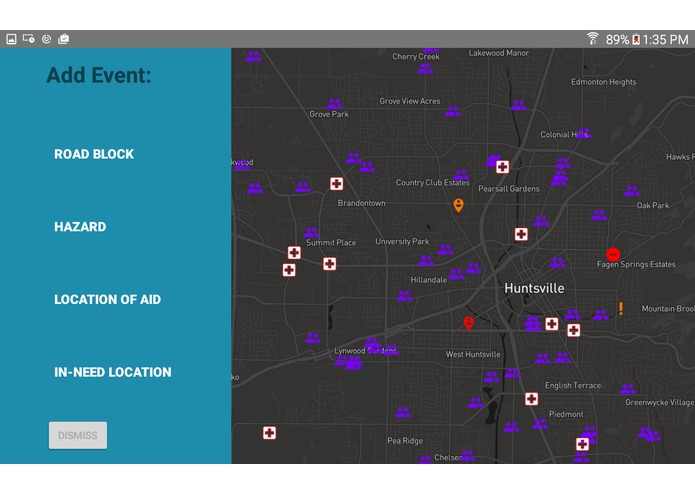Tap the Lakewood Manor label
This screenshot has height=494, width=695.
coord(499,53)
